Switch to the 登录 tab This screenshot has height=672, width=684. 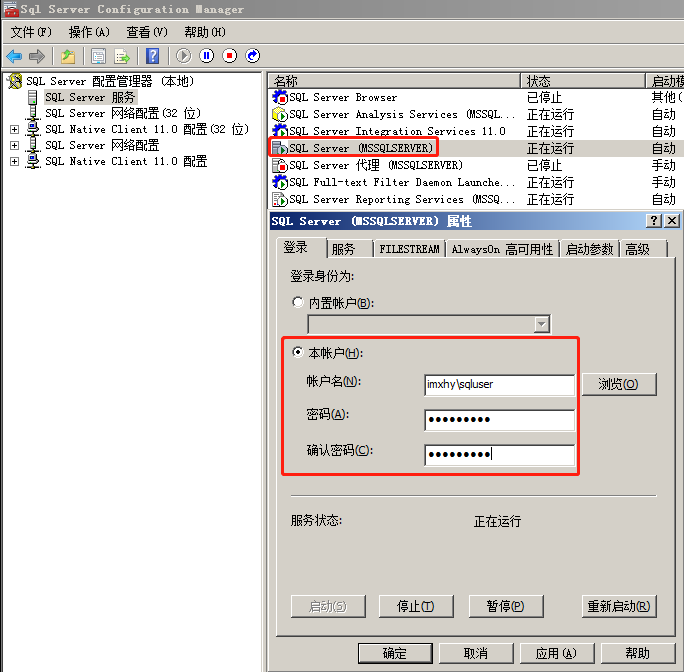301,247
